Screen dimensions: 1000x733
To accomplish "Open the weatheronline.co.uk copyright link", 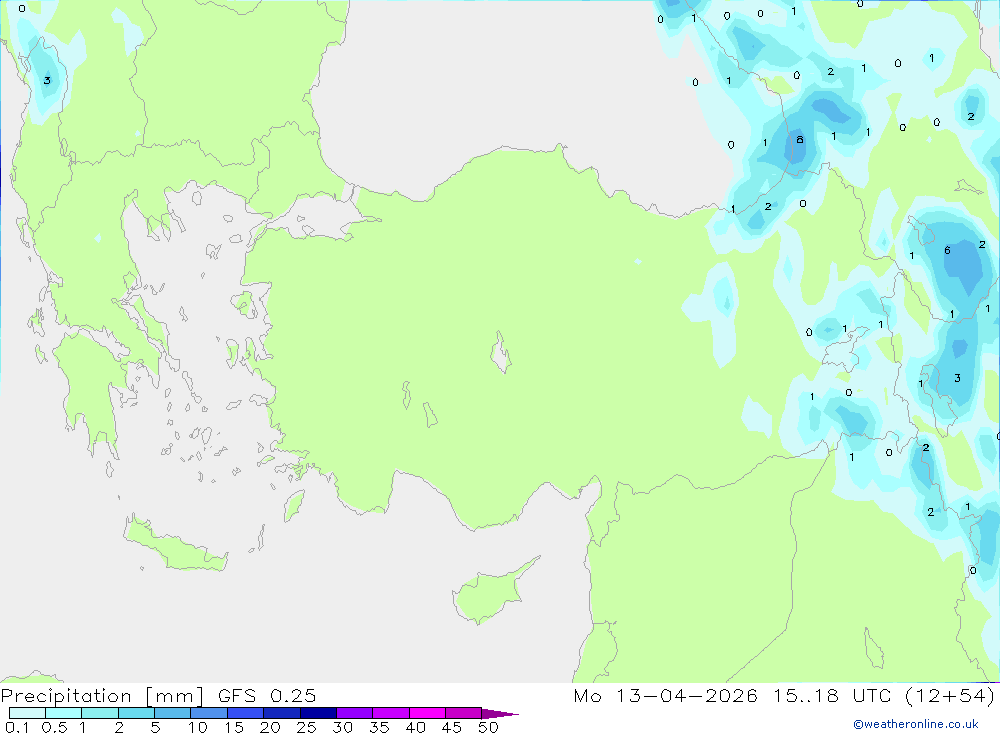I will pyautogui.click(x=916, y=724).
